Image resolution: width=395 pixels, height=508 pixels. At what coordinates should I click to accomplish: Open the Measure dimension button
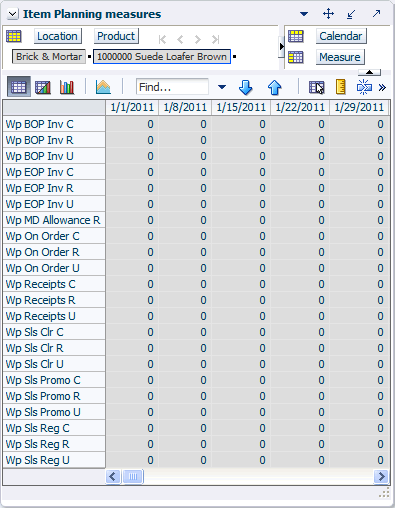[340, 57]
